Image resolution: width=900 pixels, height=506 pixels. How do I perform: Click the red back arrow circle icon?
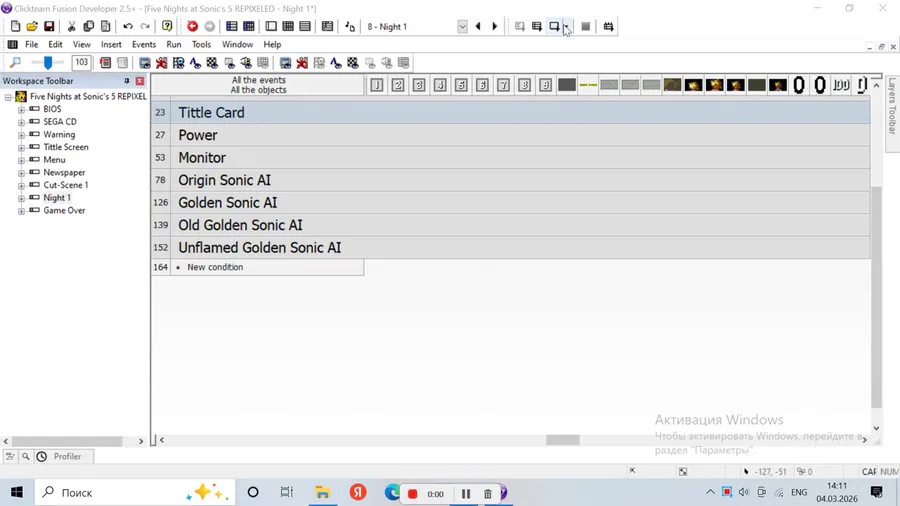(x=192, y=26)
